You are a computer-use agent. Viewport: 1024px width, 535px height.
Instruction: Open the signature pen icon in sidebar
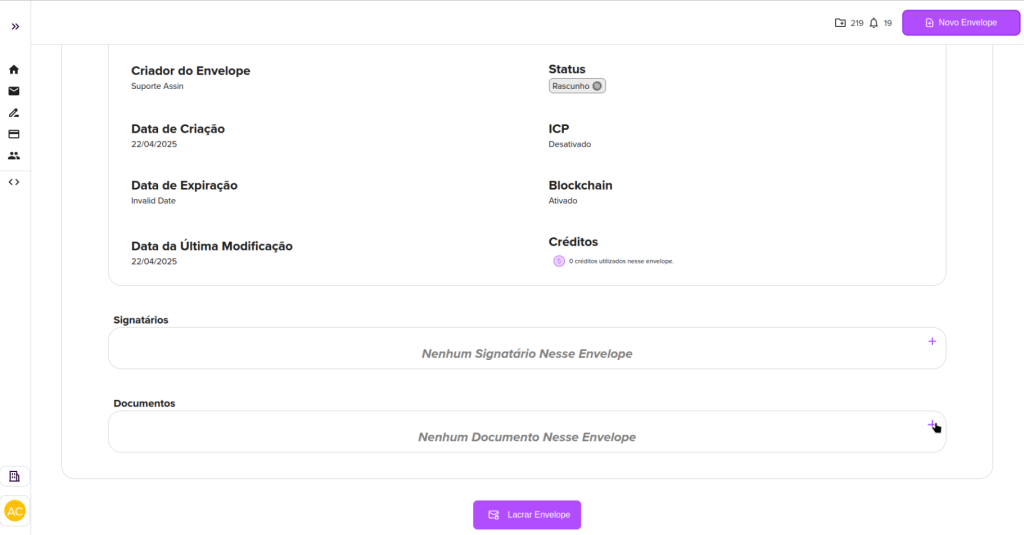[14, 113]
